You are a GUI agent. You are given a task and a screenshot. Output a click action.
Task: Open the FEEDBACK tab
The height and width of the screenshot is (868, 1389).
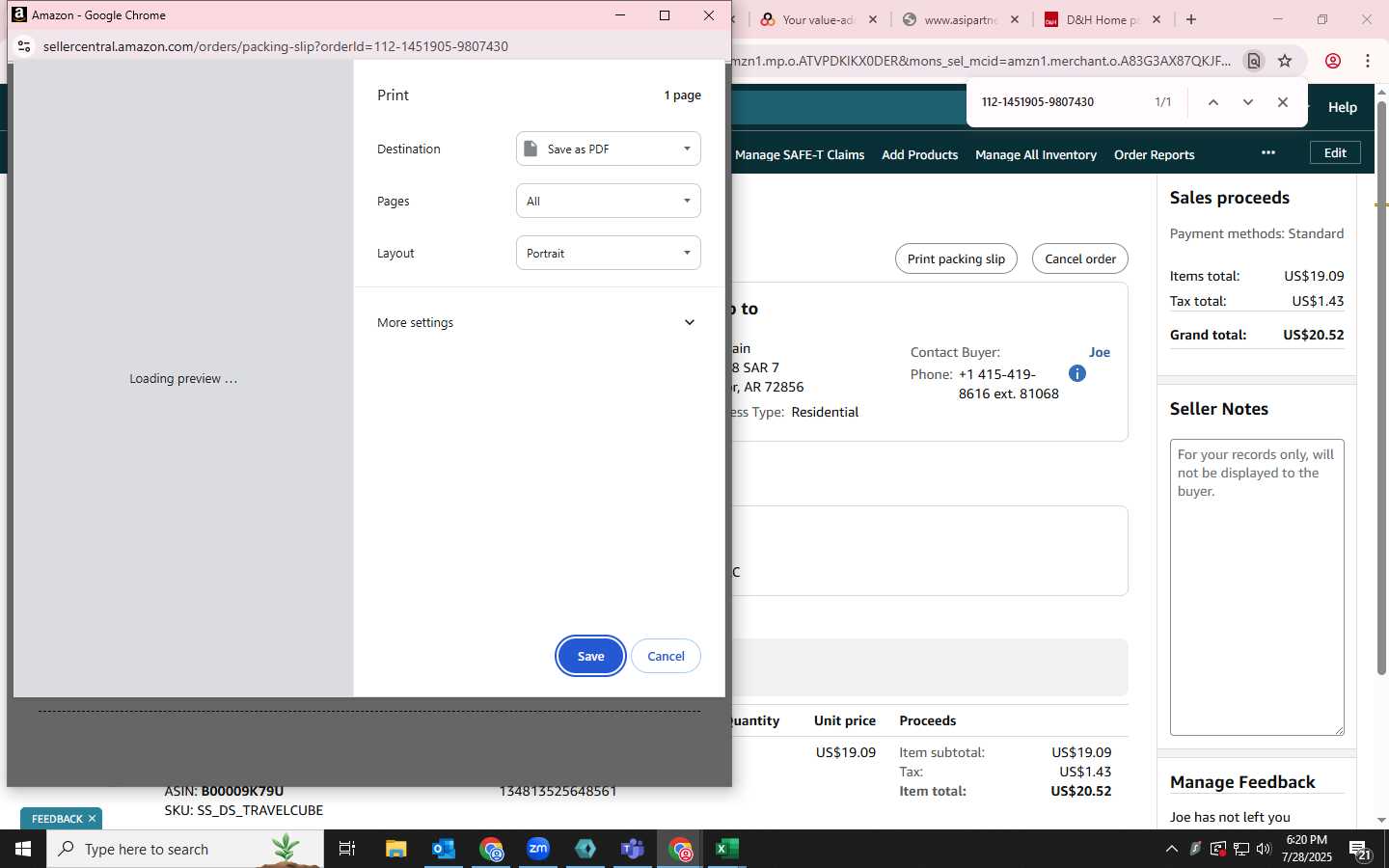57,819
